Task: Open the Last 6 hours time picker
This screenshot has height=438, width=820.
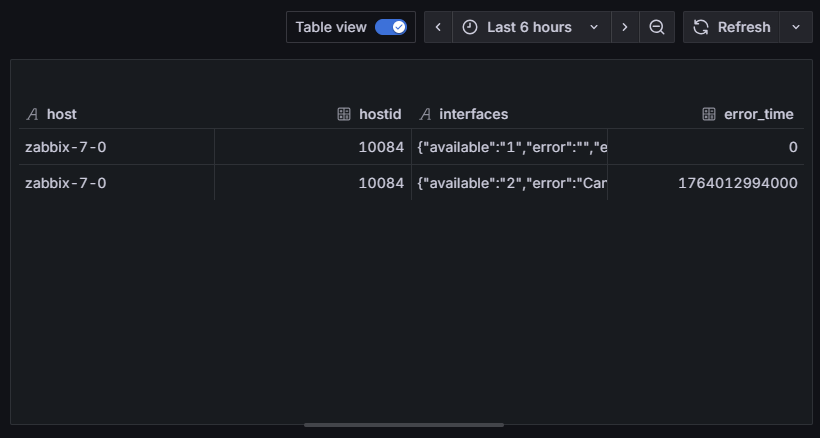Action: 531,27
